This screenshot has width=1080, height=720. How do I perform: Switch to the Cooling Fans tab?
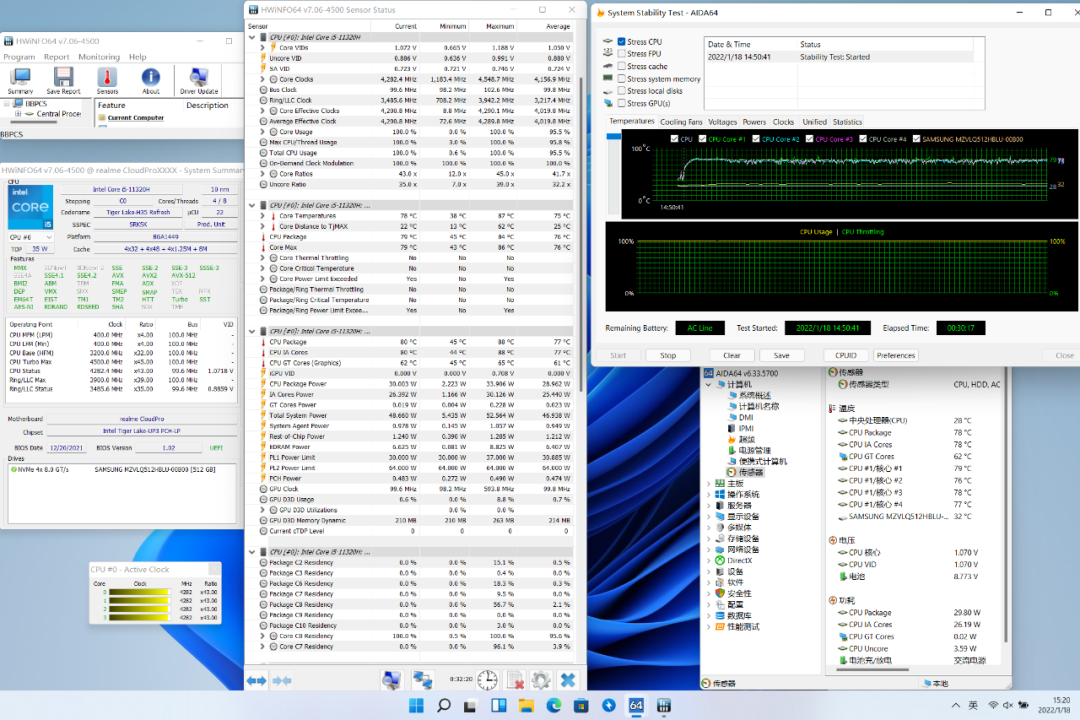click(x=681, y=122)
